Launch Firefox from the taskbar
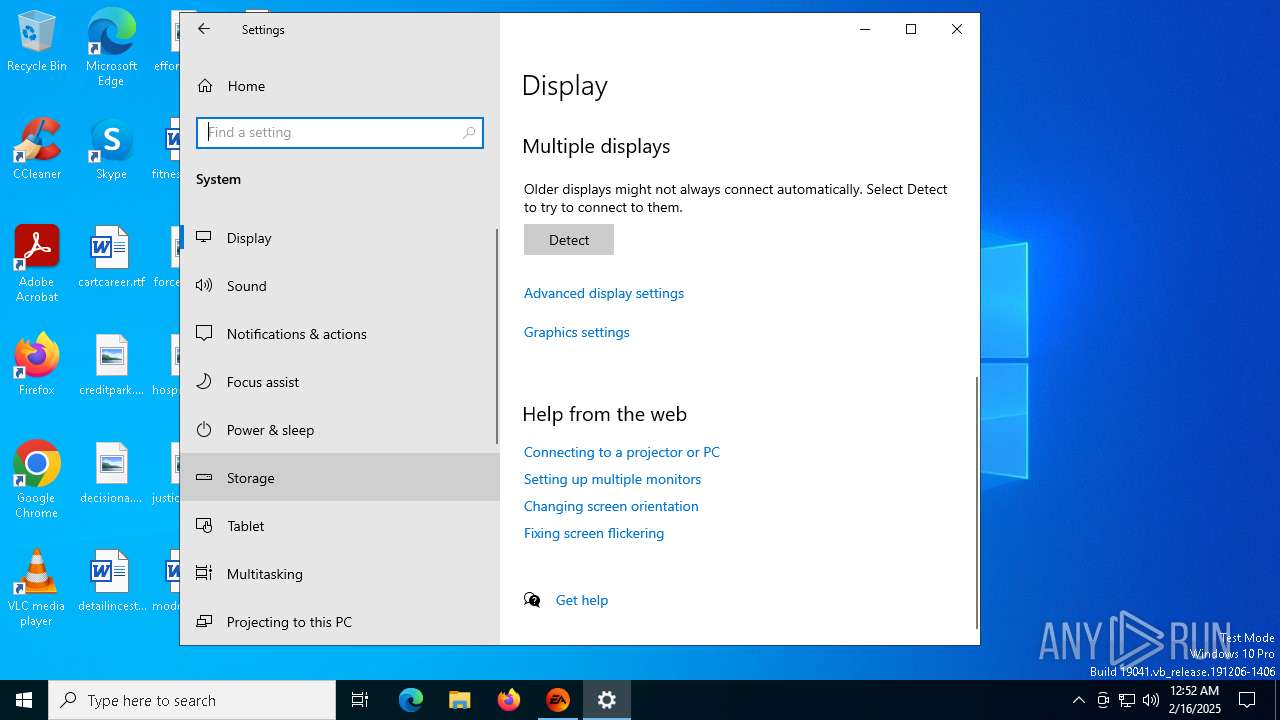 509,700
